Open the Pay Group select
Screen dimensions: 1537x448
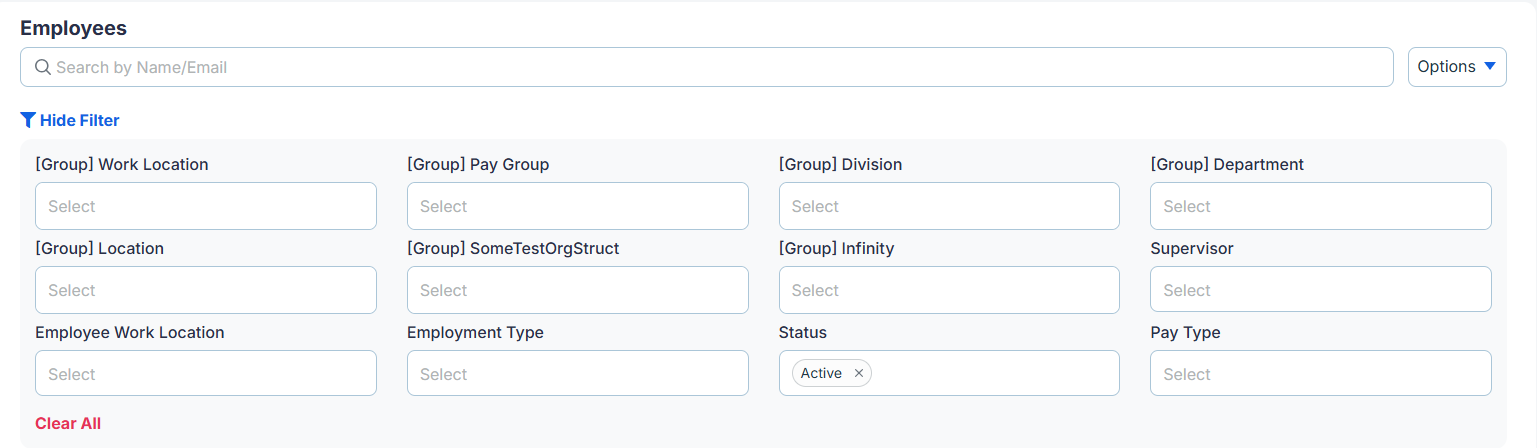click(578, 206)
